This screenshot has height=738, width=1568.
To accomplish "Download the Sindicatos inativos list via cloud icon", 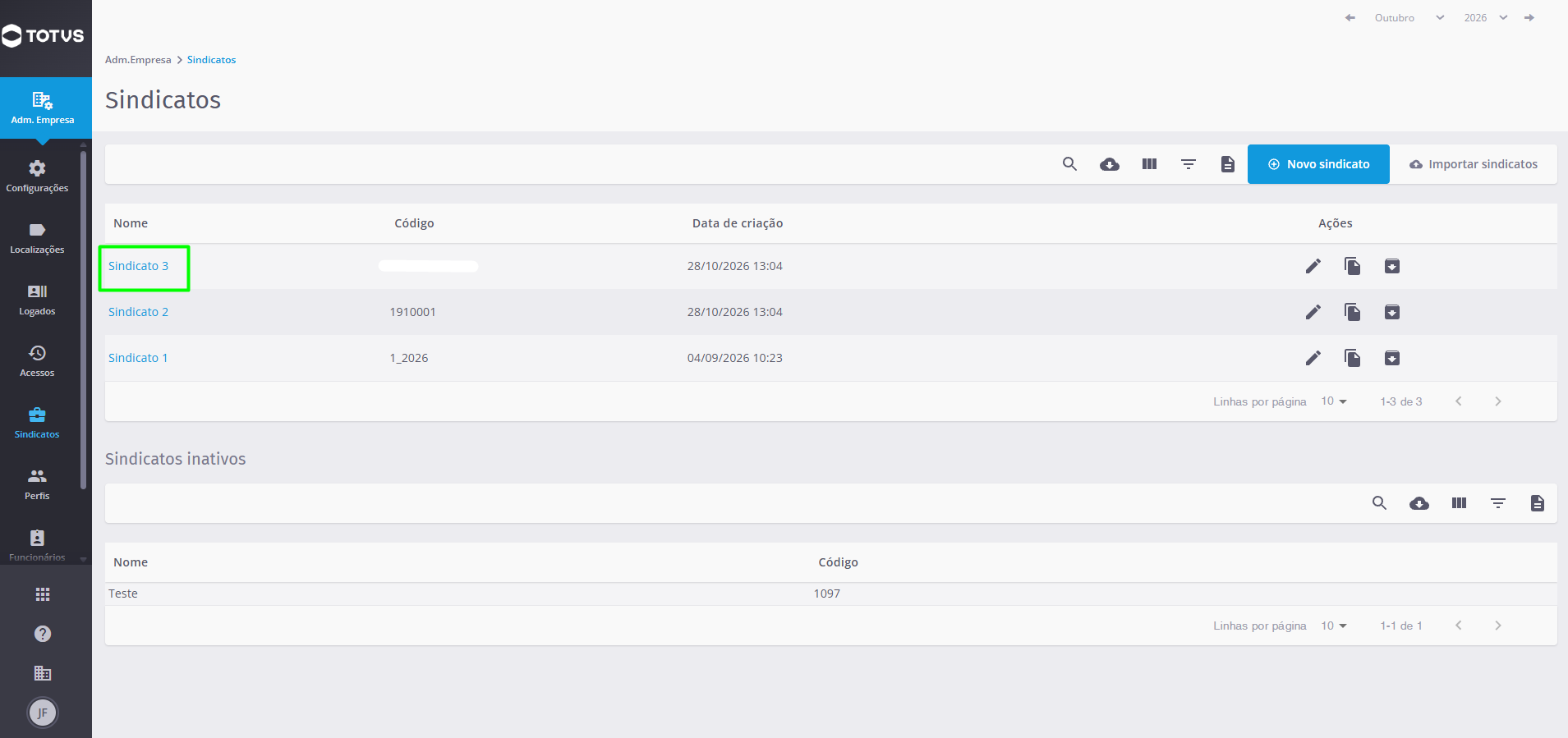I will pos(1419,503).
